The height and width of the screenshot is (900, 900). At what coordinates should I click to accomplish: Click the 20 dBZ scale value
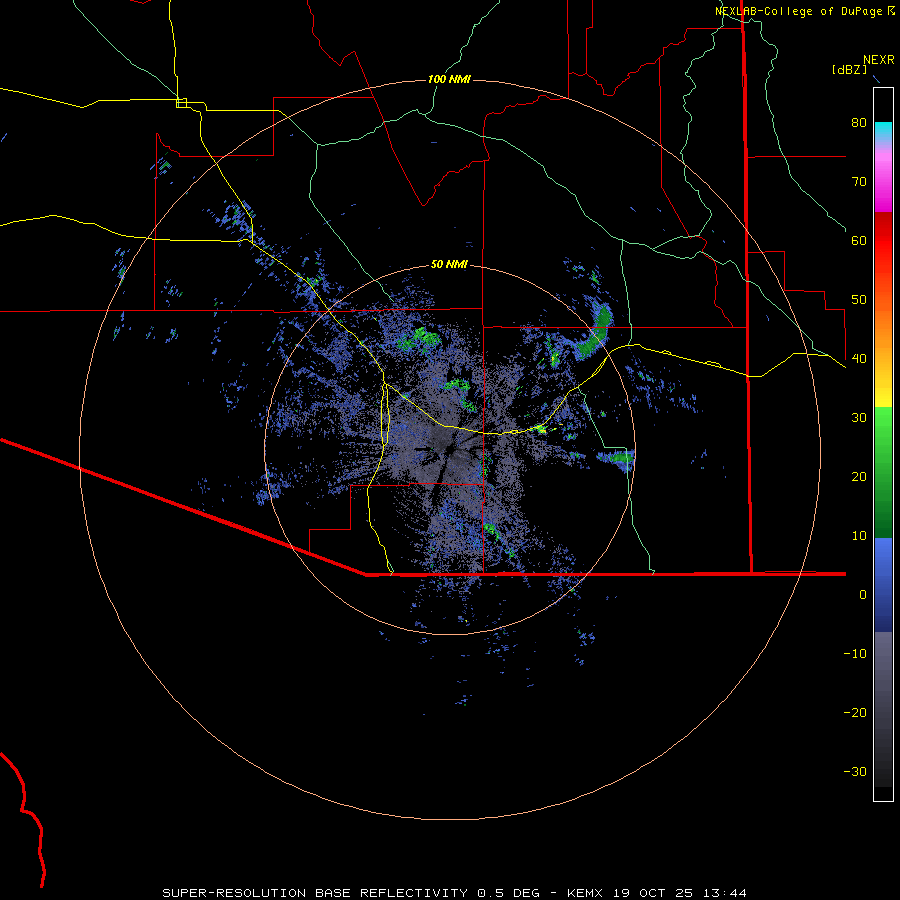(859, 477)
